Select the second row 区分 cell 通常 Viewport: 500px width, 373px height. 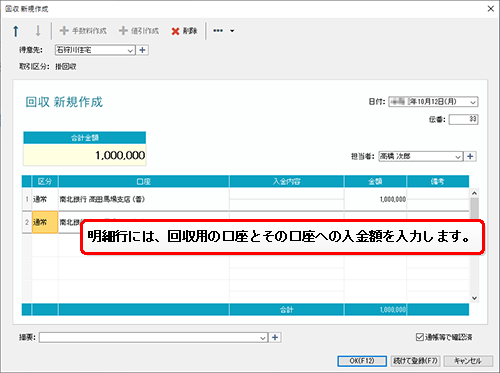(x=45, y=222)
